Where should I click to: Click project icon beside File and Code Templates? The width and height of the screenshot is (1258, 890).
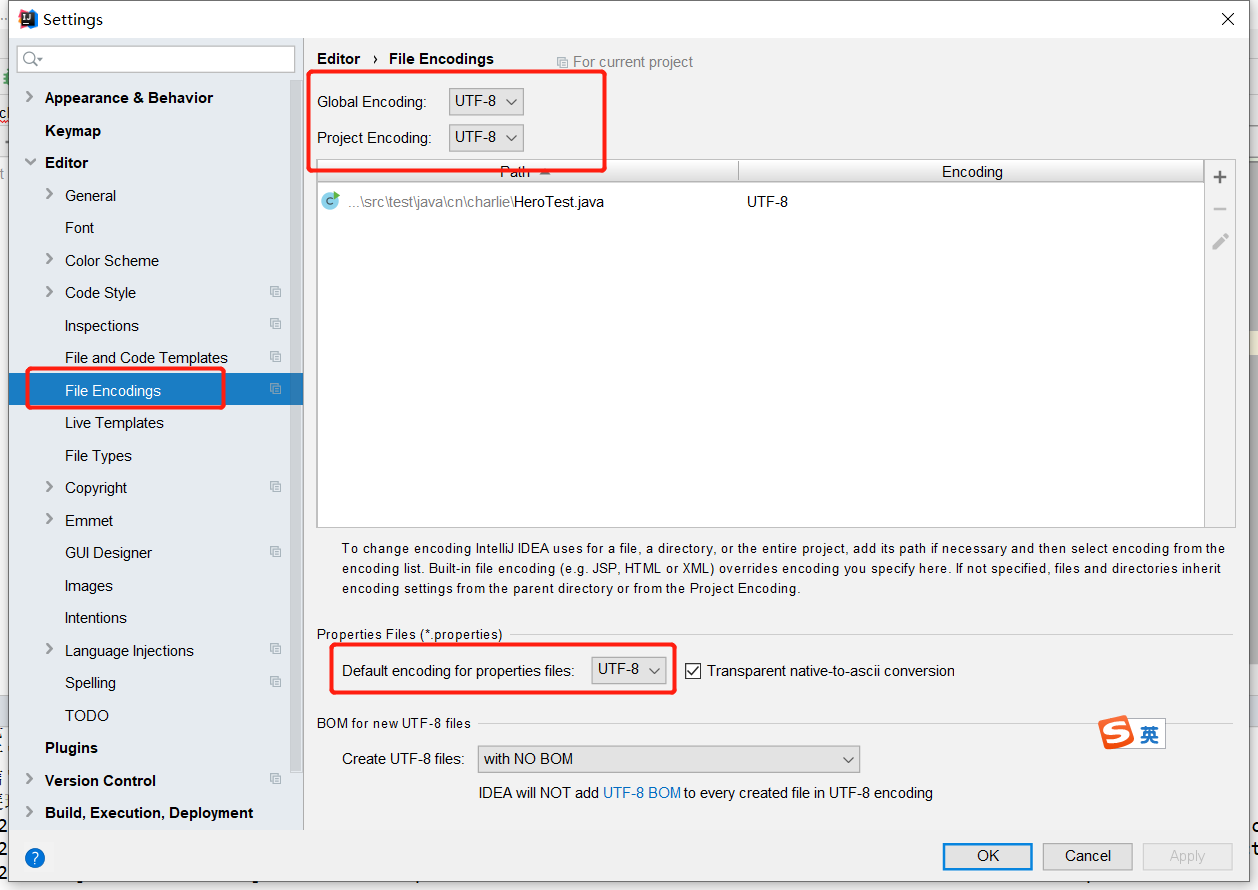coord(275,357)
